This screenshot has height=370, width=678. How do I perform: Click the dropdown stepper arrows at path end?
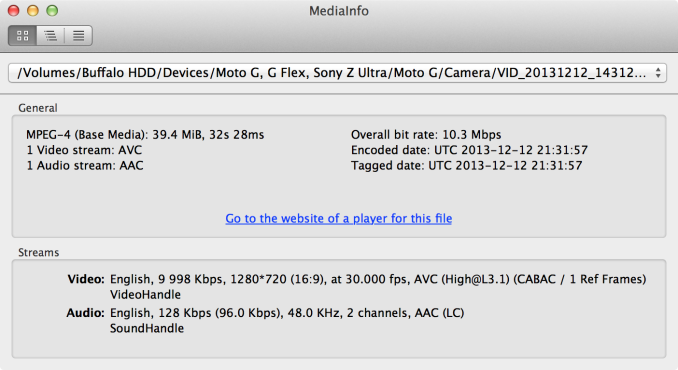pos(658,73)
